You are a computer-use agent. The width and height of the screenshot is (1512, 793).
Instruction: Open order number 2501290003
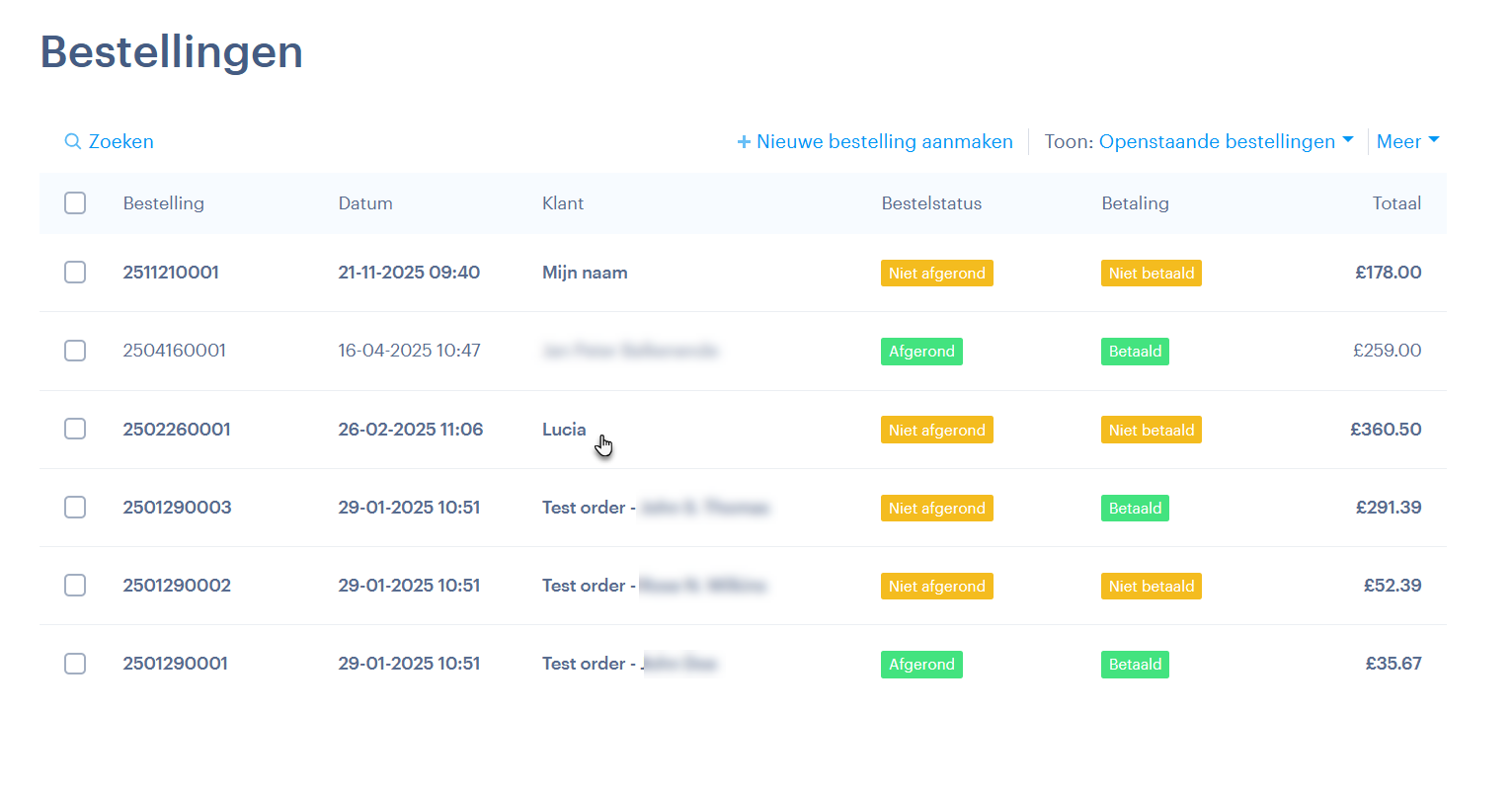coord(177,508)
